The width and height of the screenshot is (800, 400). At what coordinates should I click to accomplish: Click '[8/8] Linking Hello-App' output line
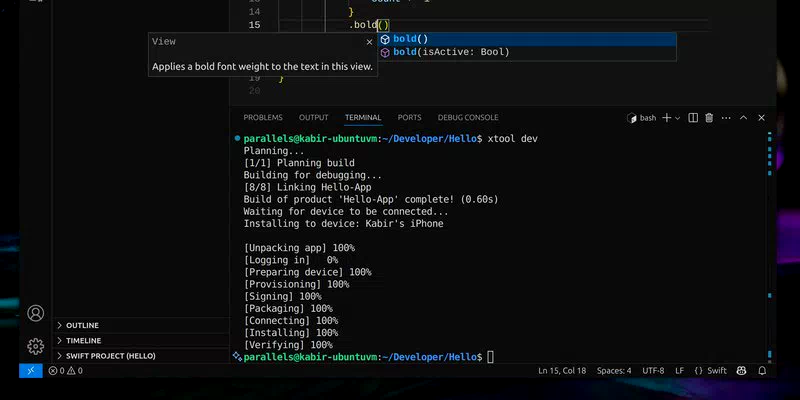pyautogui.click(x=307, y=187)
